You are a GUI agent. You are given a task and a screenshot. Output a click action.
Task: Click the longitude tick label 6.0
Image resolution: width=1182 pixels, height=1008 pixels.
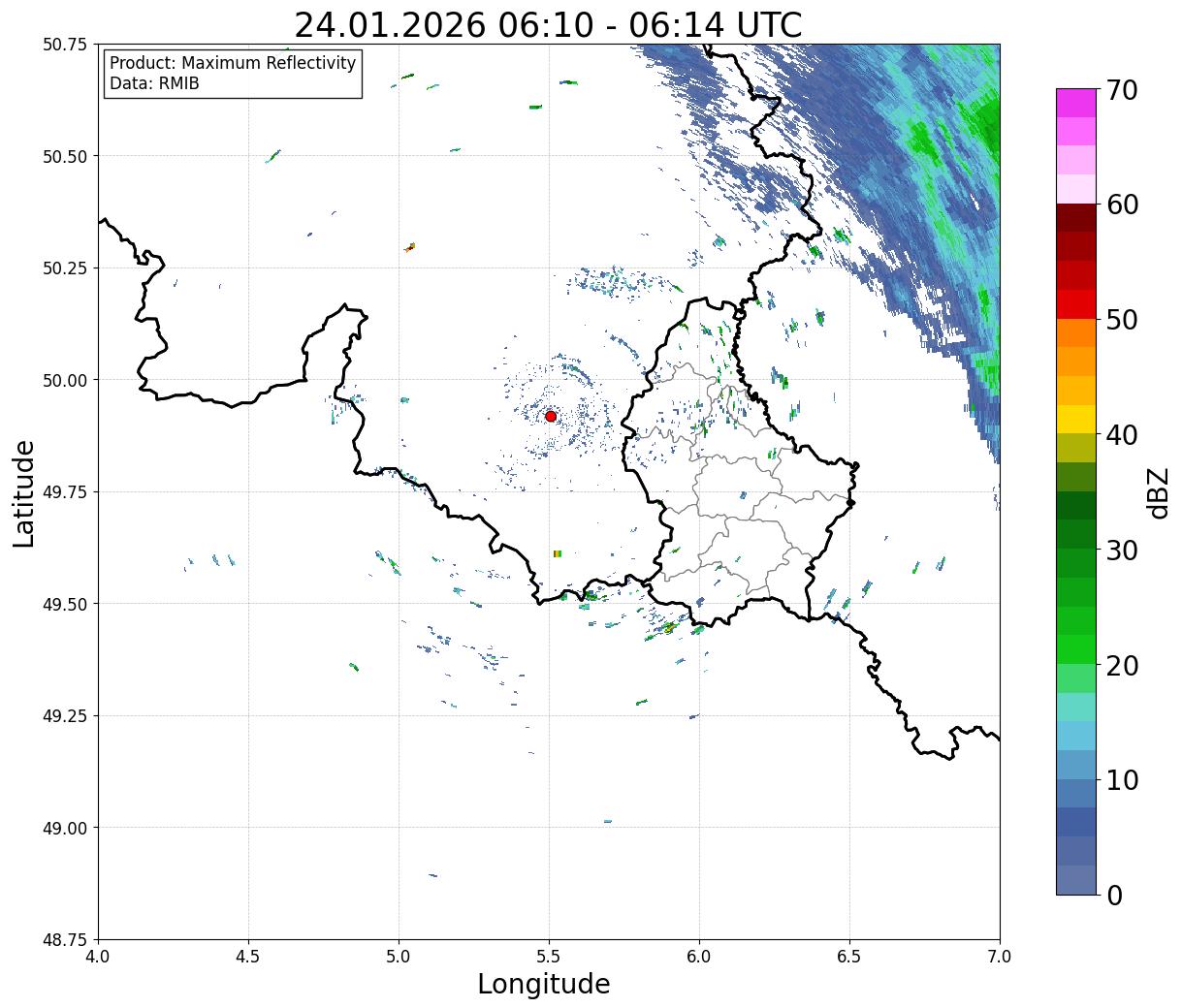coord(699,957)
